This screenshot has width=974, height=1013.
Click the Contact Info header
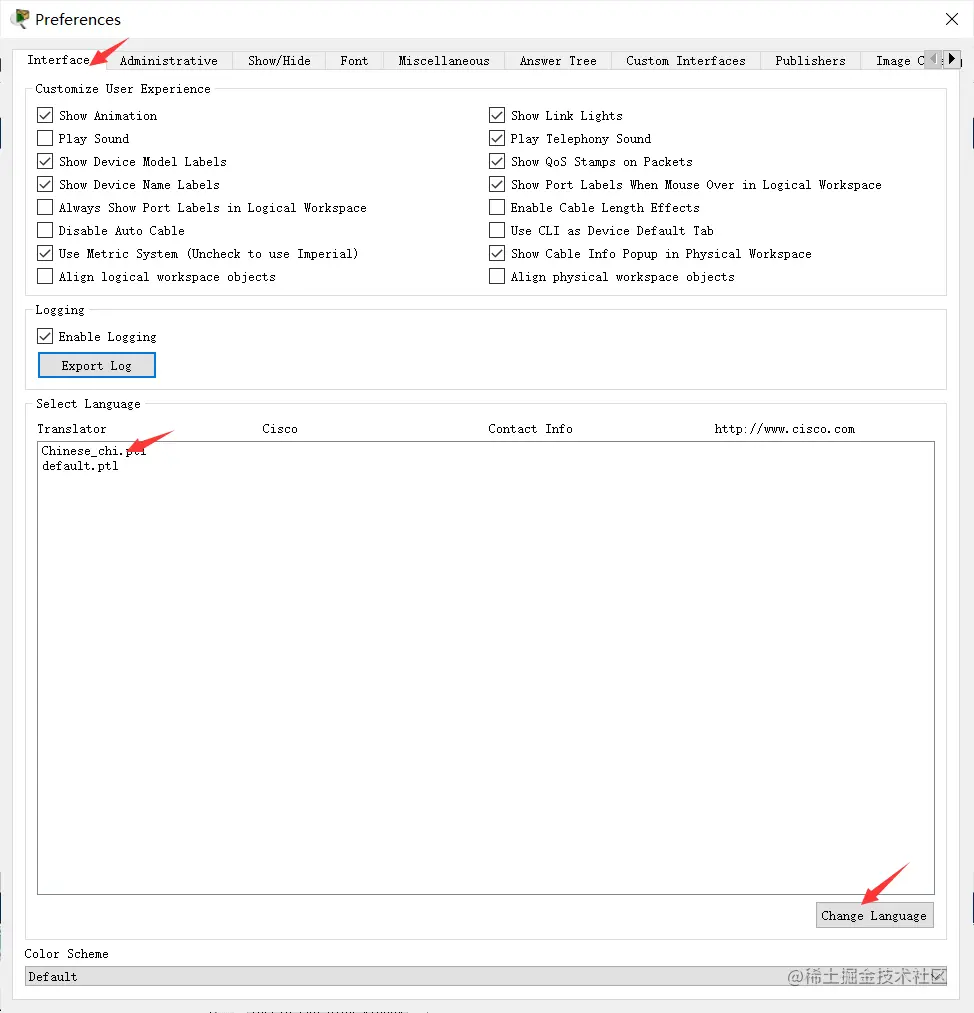530,429
